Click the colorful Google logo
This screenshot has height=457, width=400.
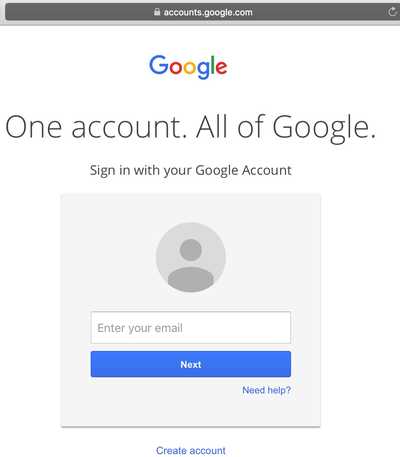click(188, 67)
